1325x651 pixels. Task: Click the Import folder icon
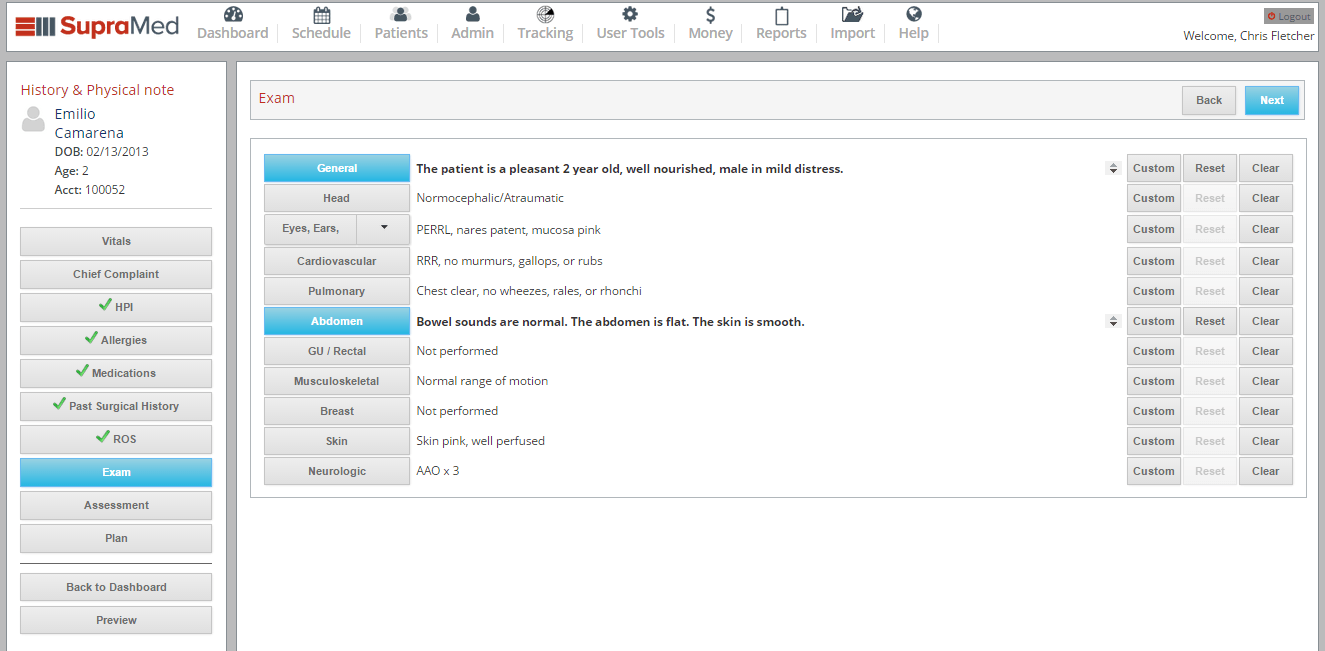852,15
